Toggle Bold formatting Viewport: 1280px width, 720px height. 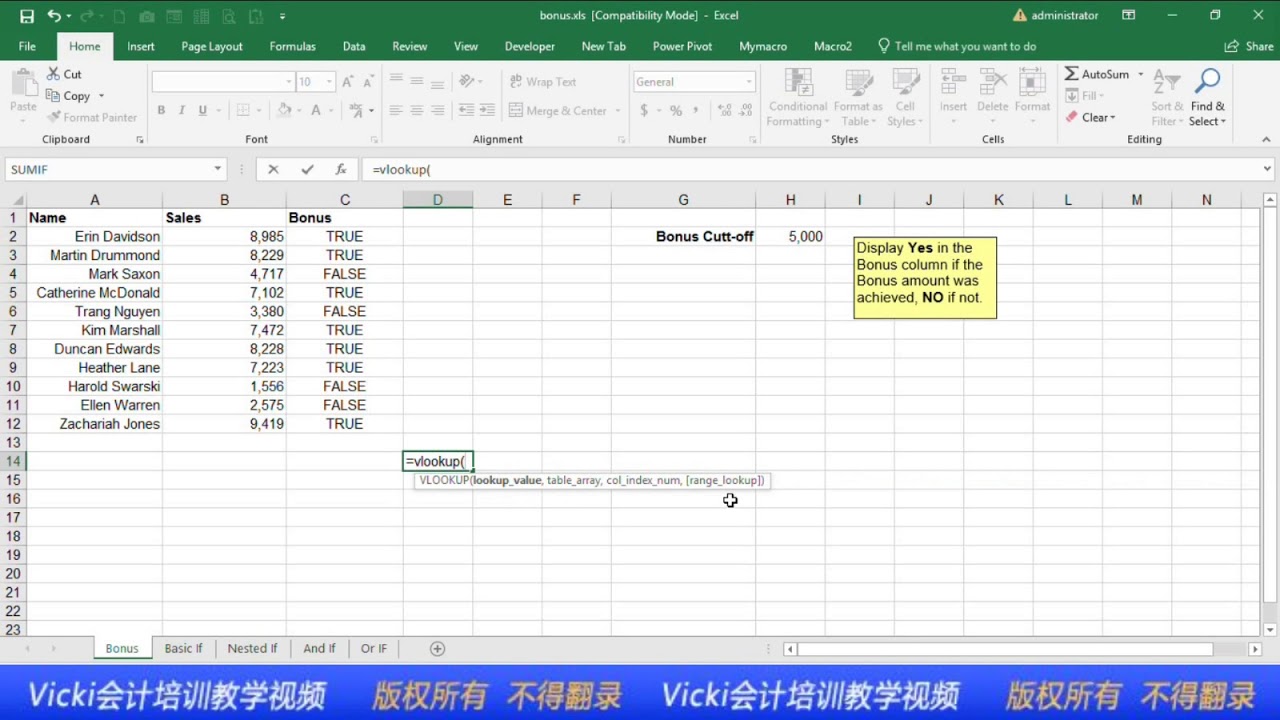tap(161, 110)
